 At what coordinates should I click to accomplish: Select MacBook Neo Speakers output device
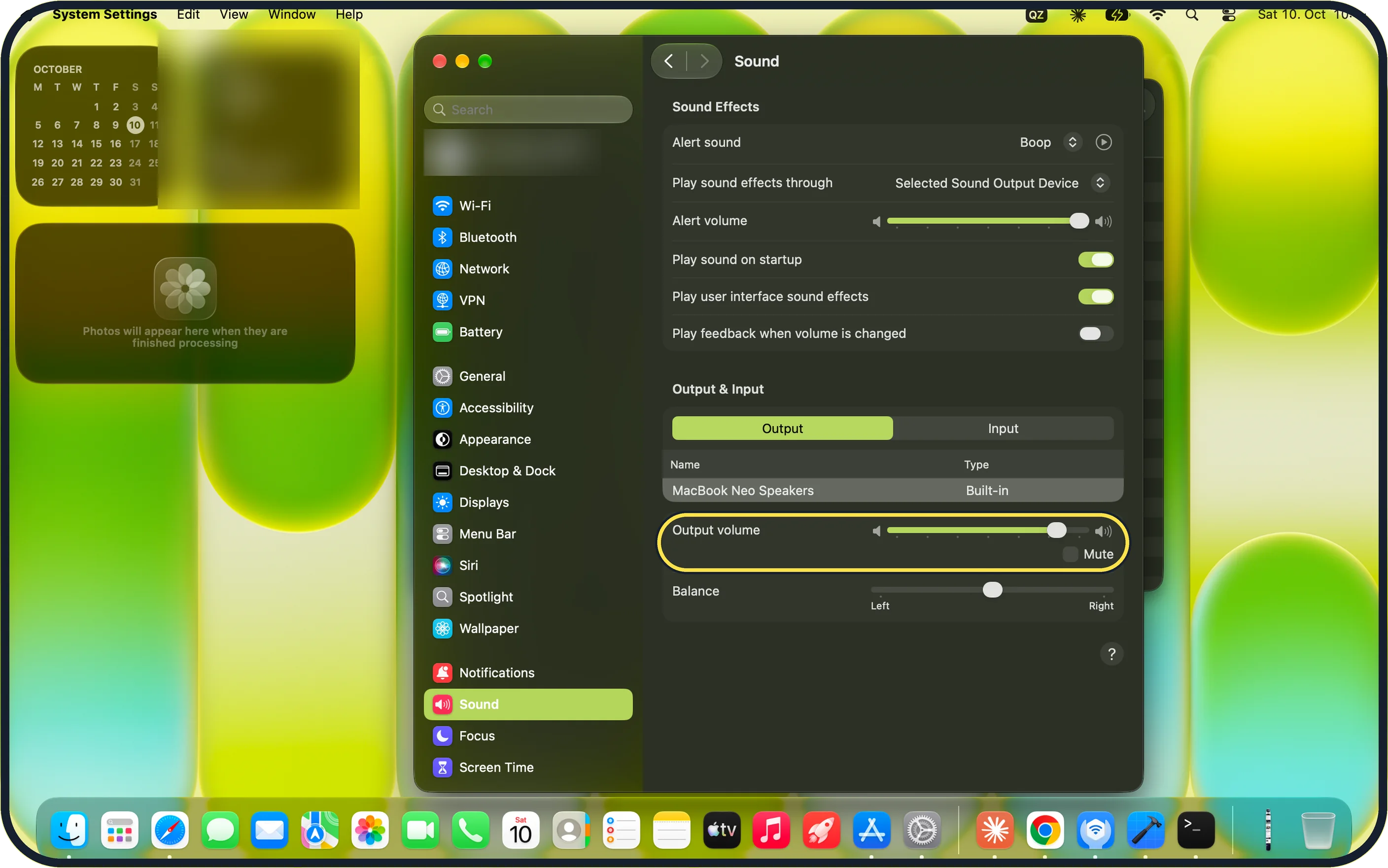[893, 490]
